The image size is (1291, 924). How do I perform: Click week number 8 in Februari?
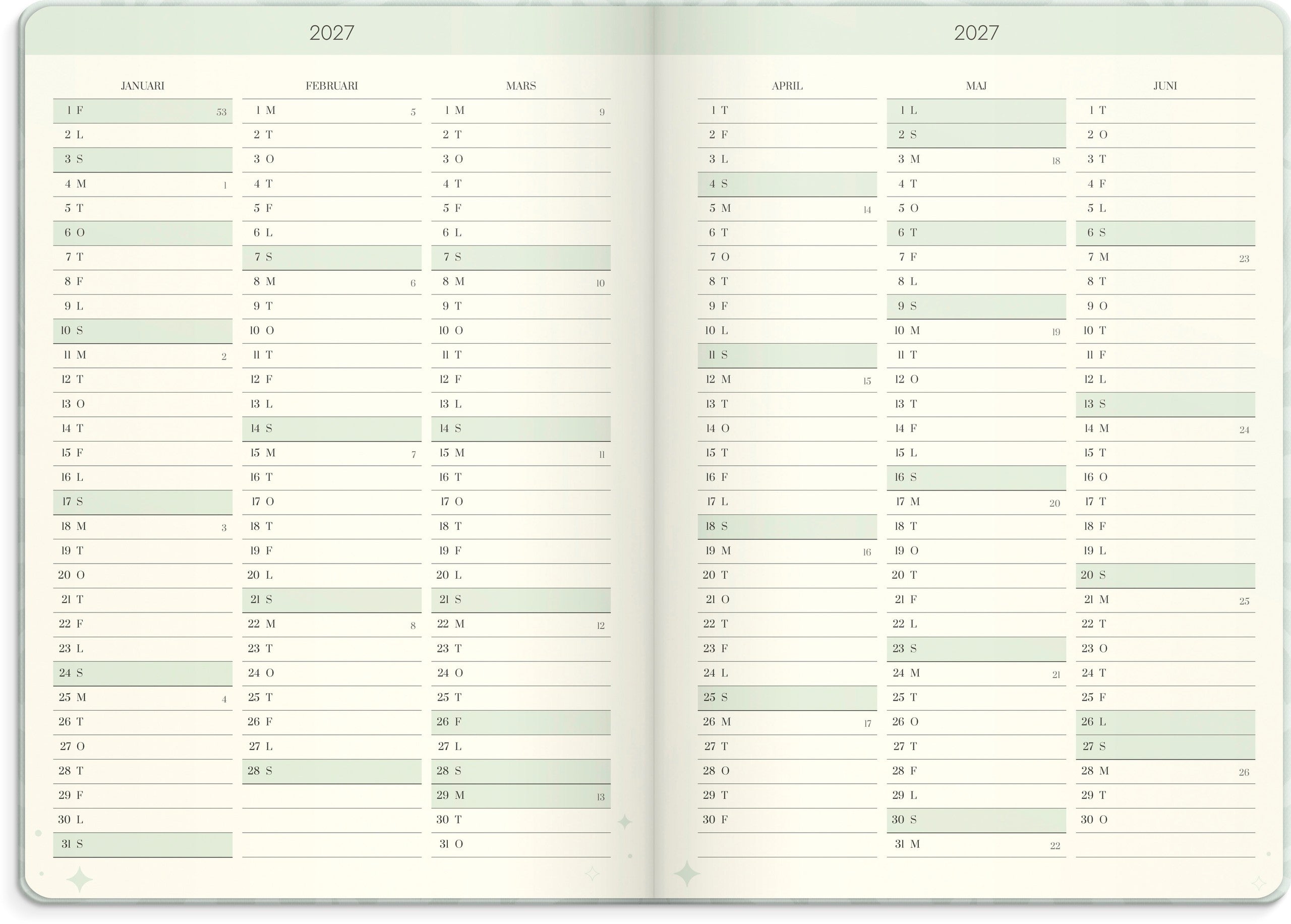click(x=413, y=627)
